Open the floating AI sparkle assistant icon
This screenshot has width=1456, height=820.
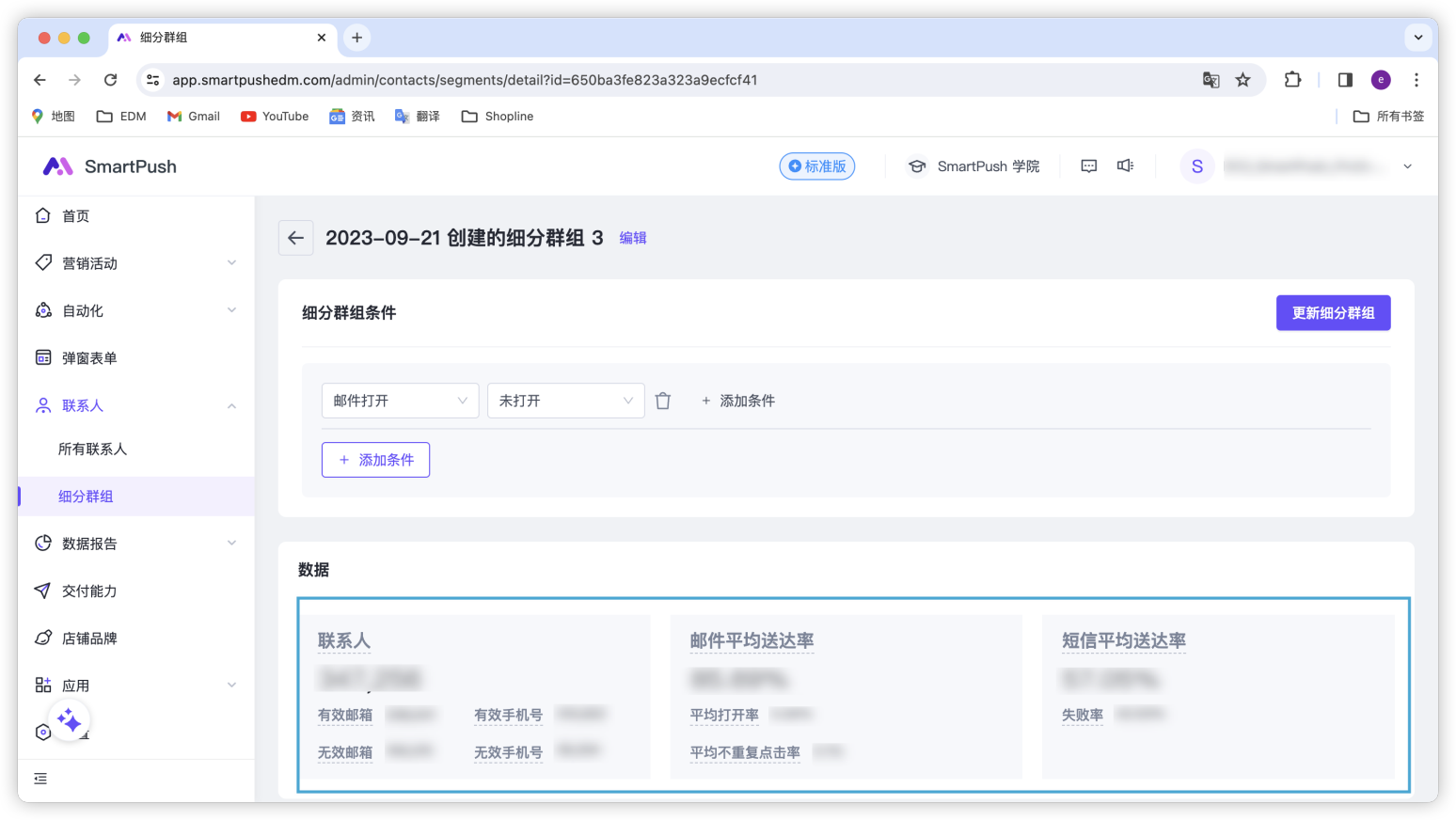(x=69, y=721)
